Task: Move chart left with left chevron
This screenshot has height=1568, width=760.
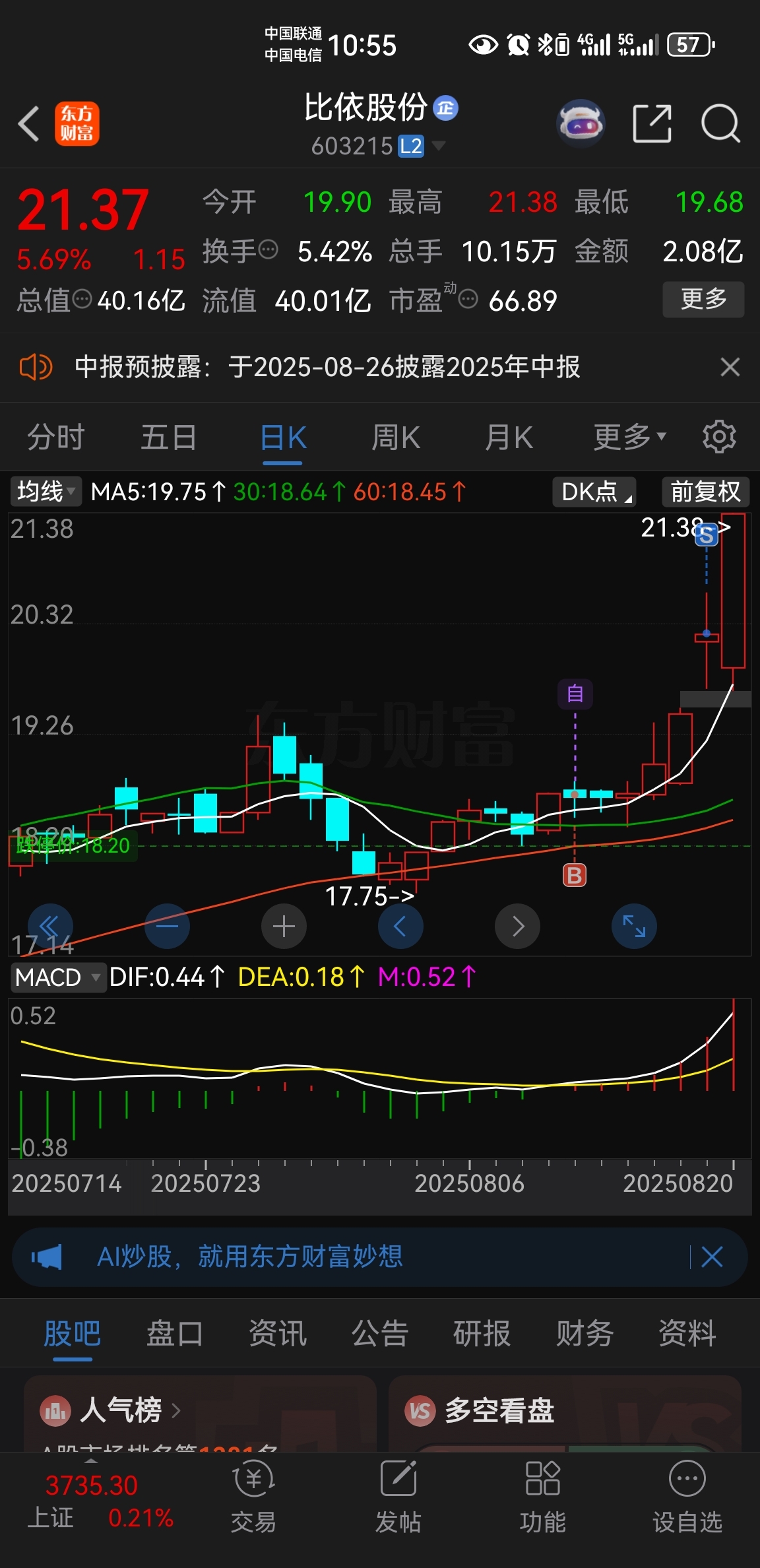Action: click(x=400, y=927)
